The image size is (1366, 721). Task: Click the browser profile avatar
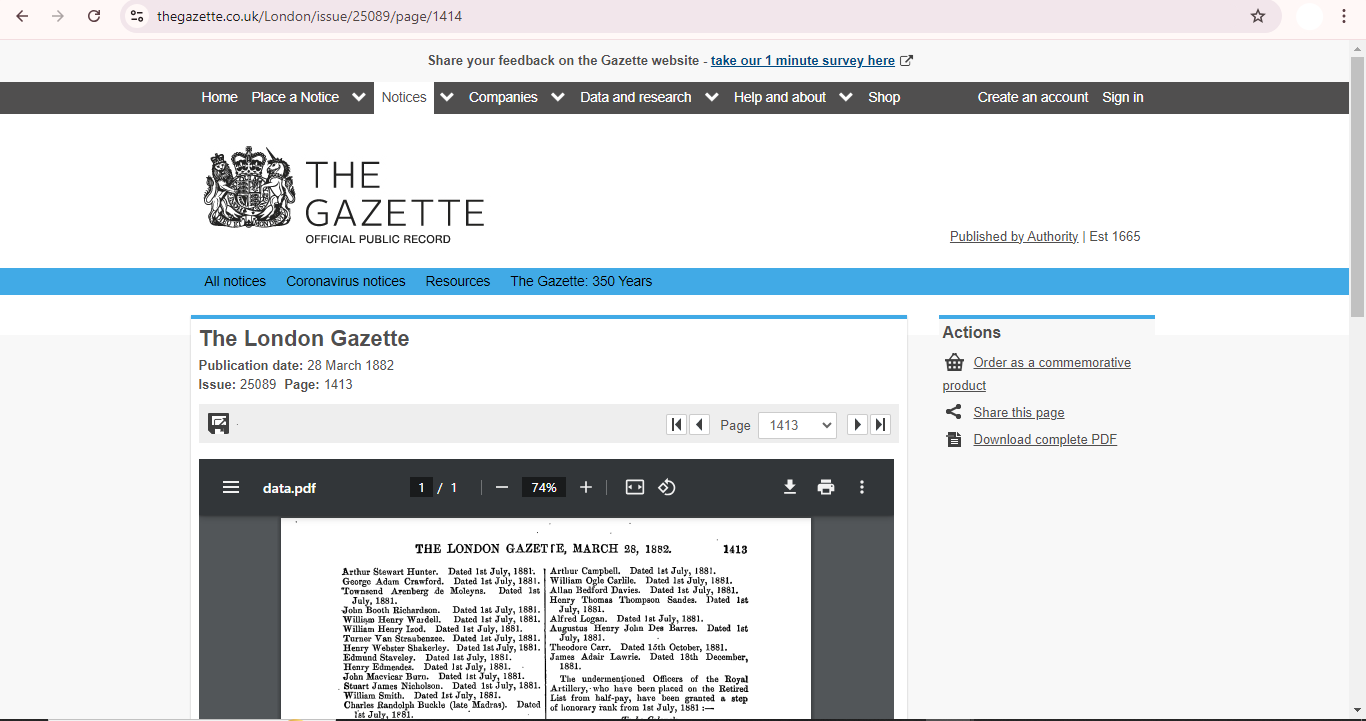point(1308,16)
